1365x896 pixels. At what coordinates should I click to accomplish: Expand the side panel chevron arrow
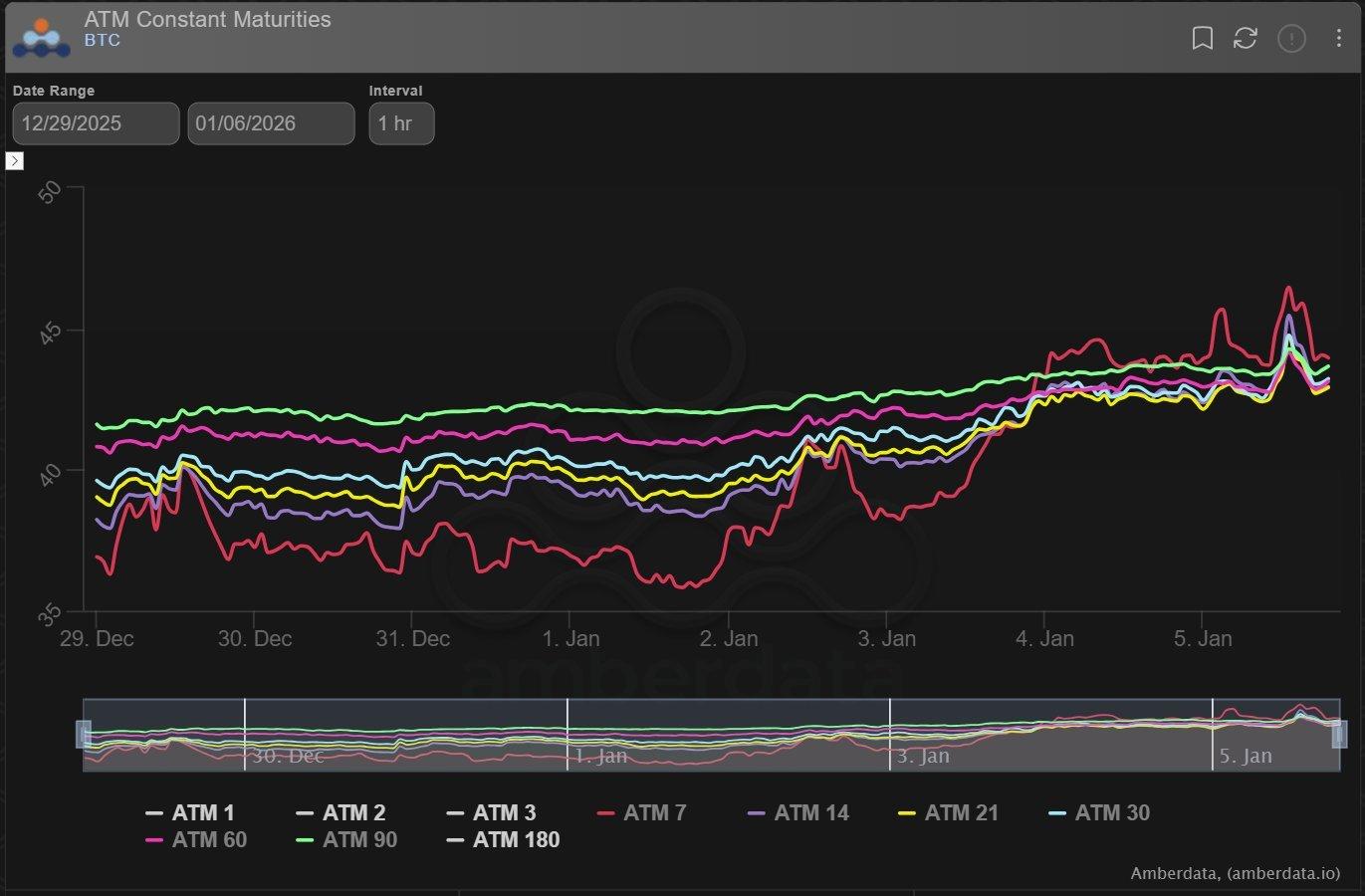pyautogui.click(x=15, y=161)
